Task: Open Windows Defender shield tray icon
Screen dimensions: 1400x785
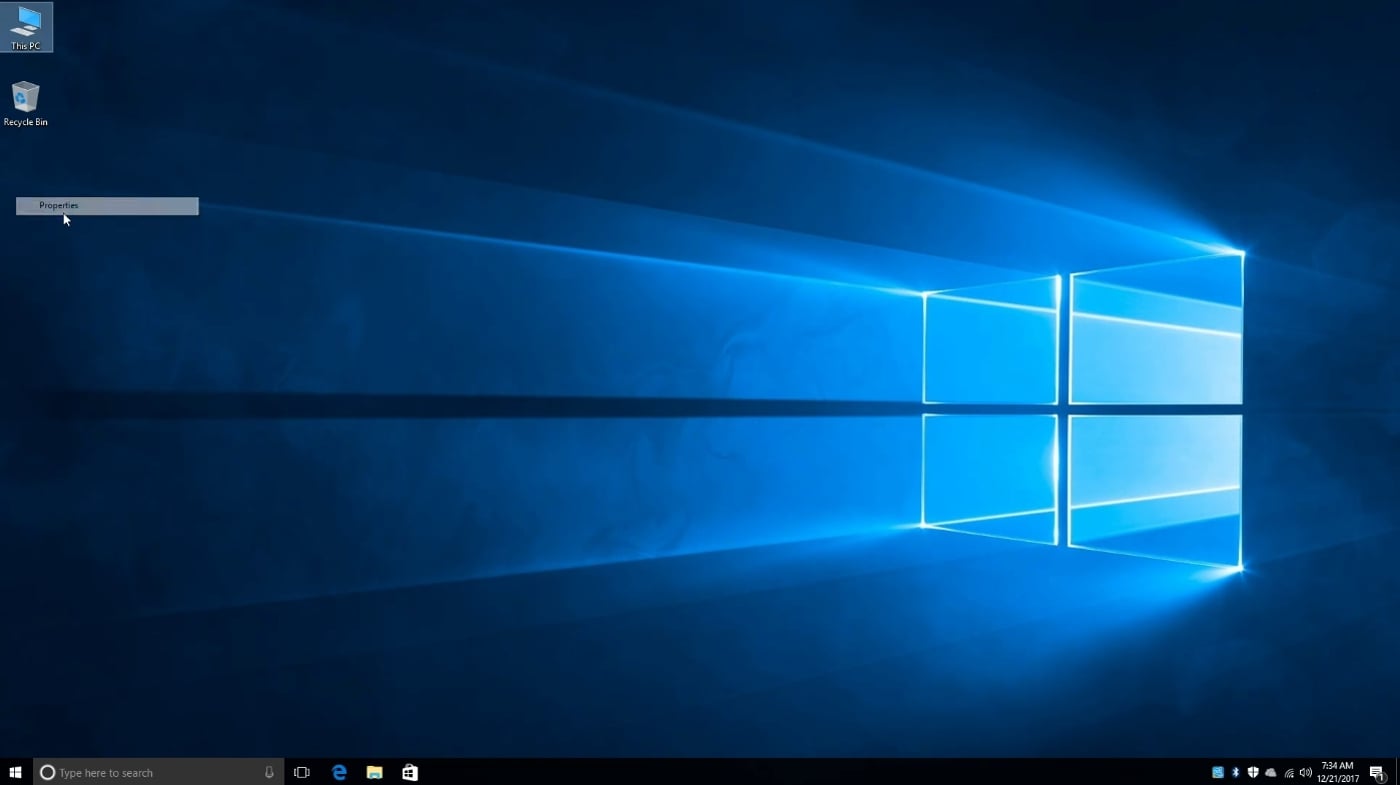Action: [x=1253, y=772]
